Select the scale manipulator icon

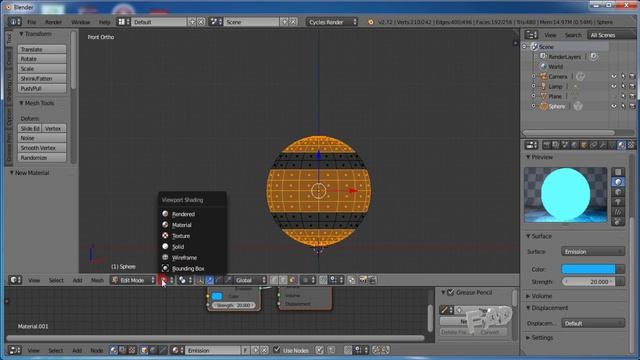click(228, 280)
